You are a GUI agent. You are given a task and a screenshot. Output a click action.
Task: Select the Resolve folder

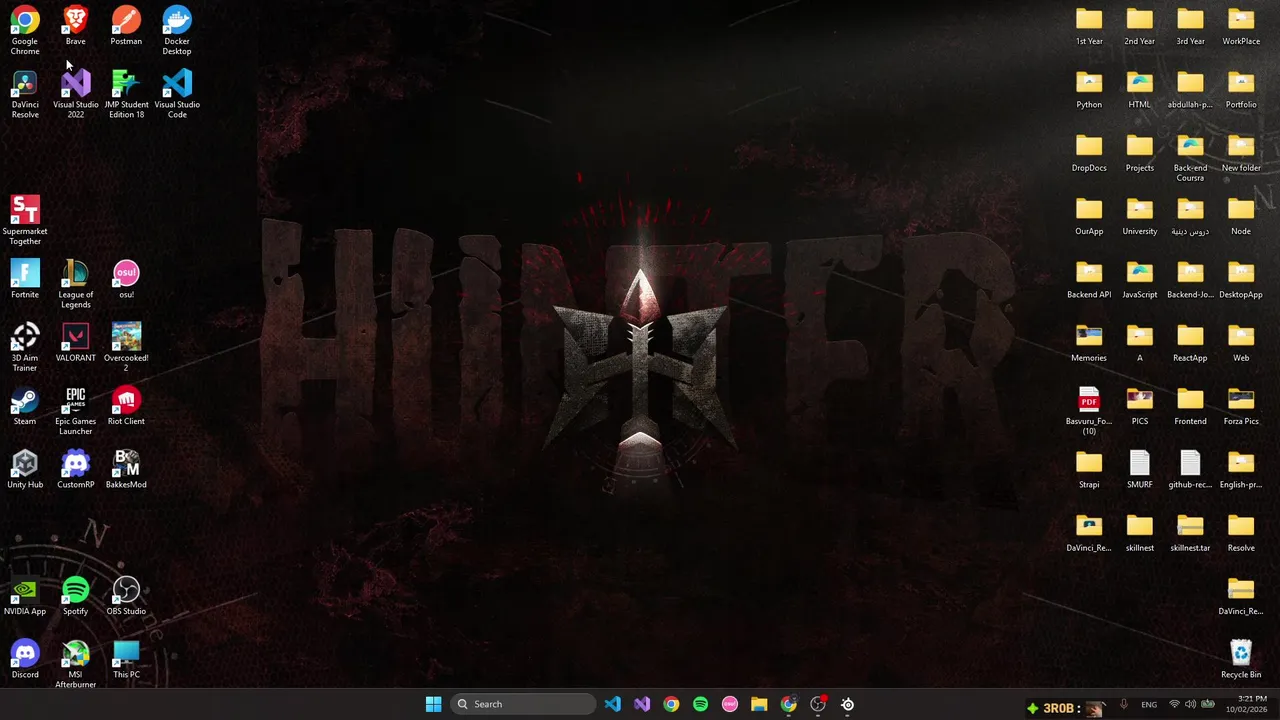click(x=1241, y=532)
